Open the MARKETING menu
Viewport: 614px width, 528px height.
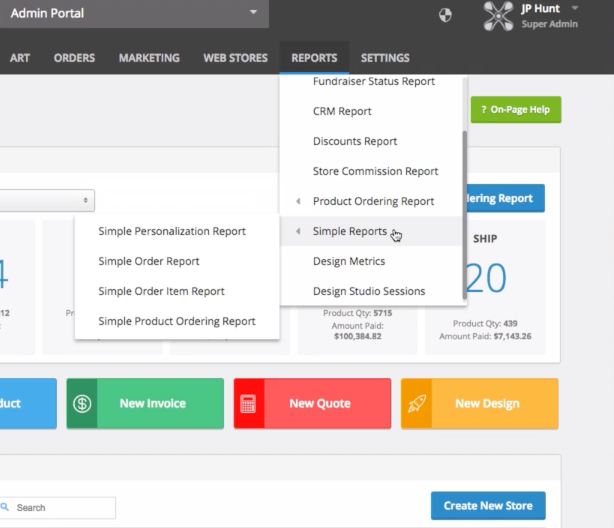pyautogui.click(x=149, y=58)
